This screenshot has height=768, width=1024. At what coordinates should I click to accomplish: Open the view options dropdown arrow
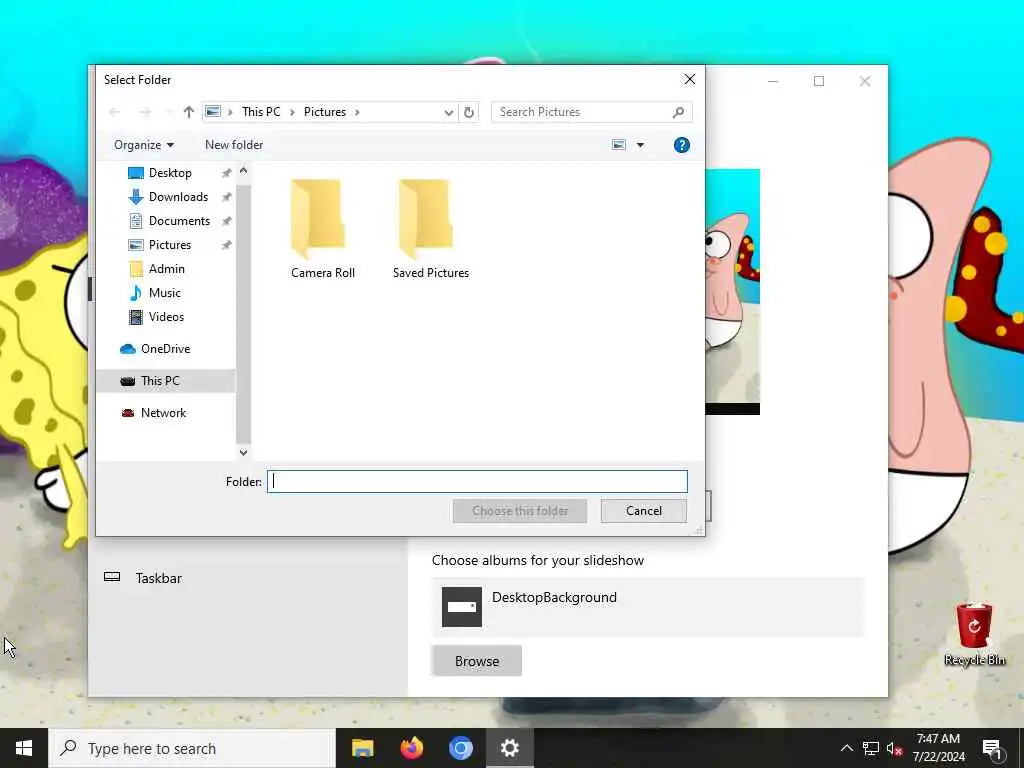(641, 145)
